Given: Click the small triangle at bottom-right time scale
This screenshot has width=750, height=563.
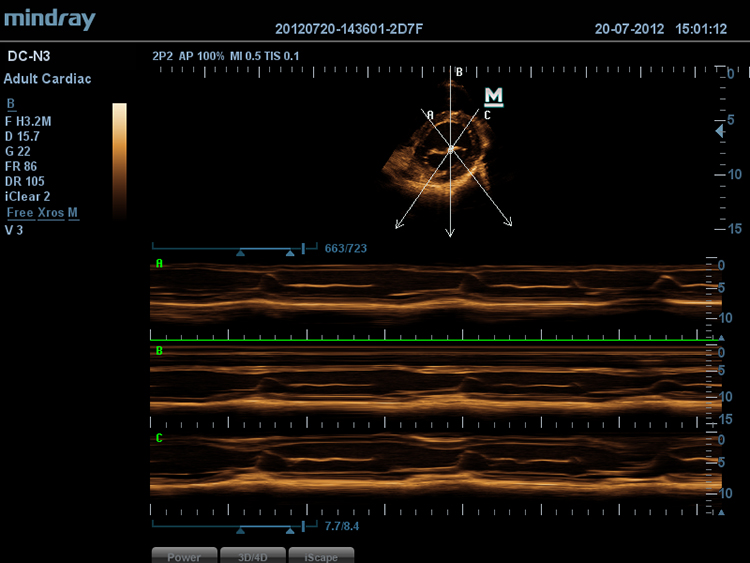Looking at the screenshot, I should 722,513.
